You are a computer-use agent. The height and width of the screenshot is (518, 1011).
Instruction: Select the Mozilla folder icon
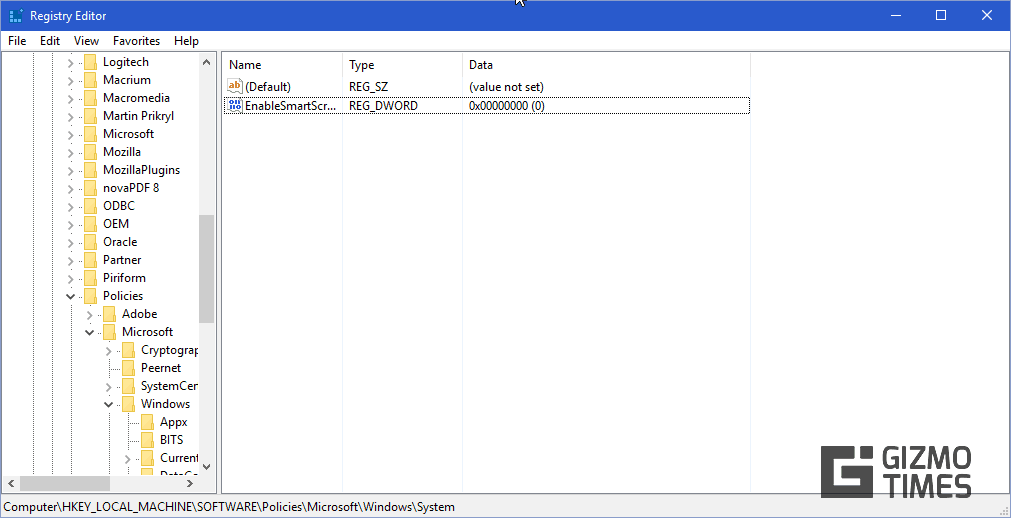90,152
